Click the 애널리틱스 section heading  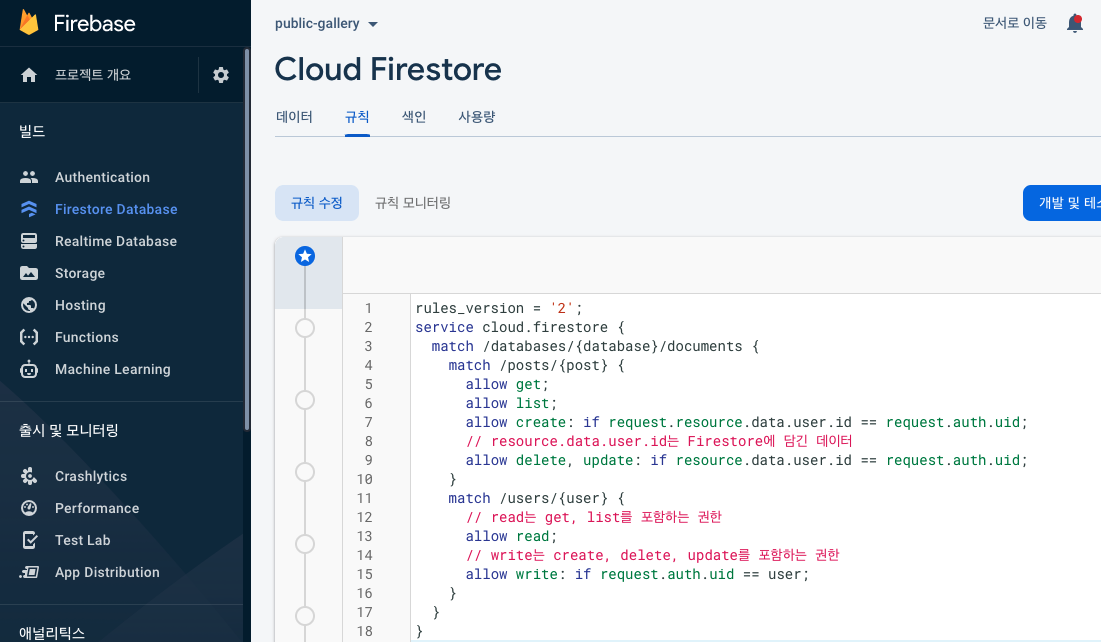point(52,633)
